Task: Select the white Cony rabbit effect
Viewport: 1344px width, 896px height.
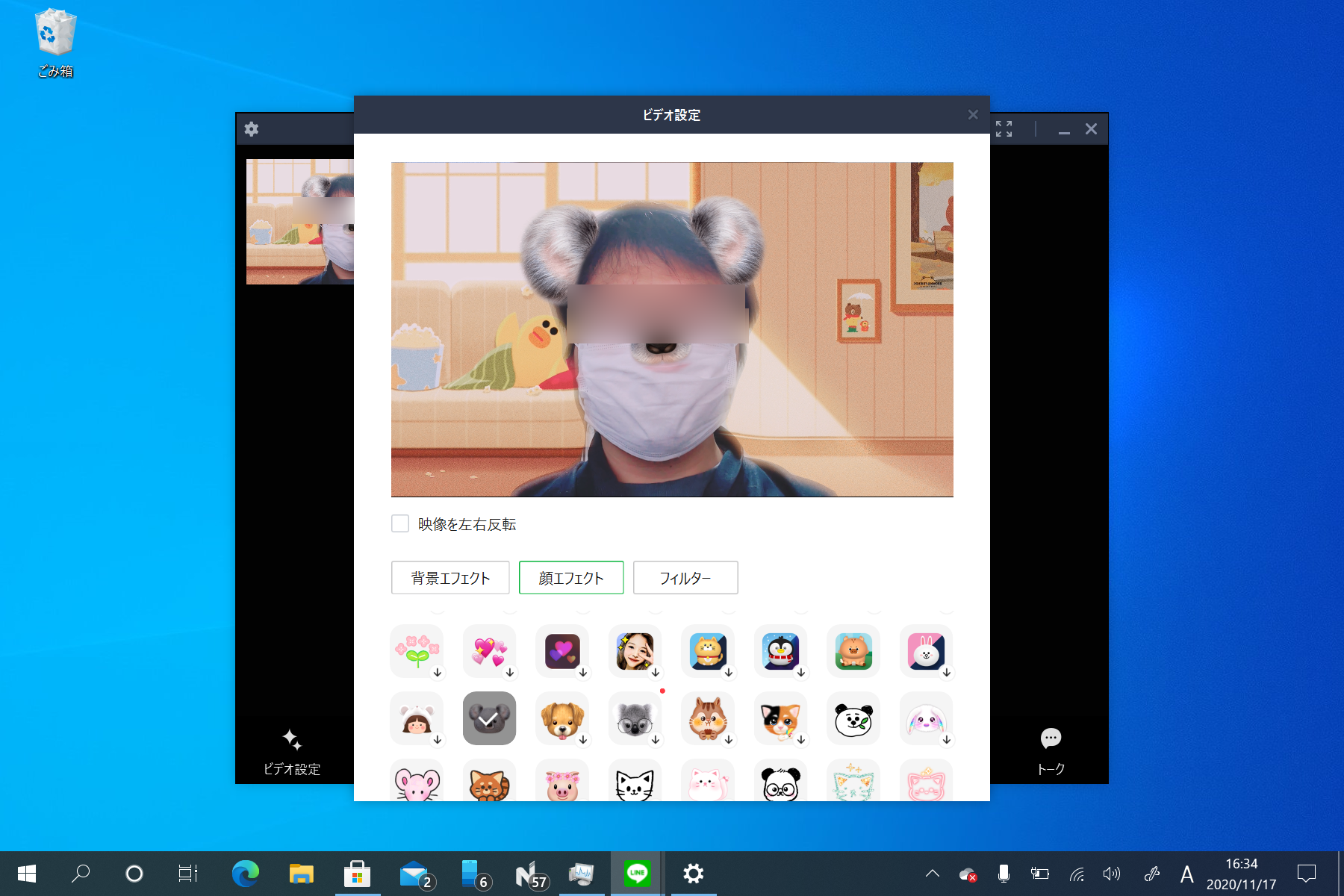Action: coord(926,651)
